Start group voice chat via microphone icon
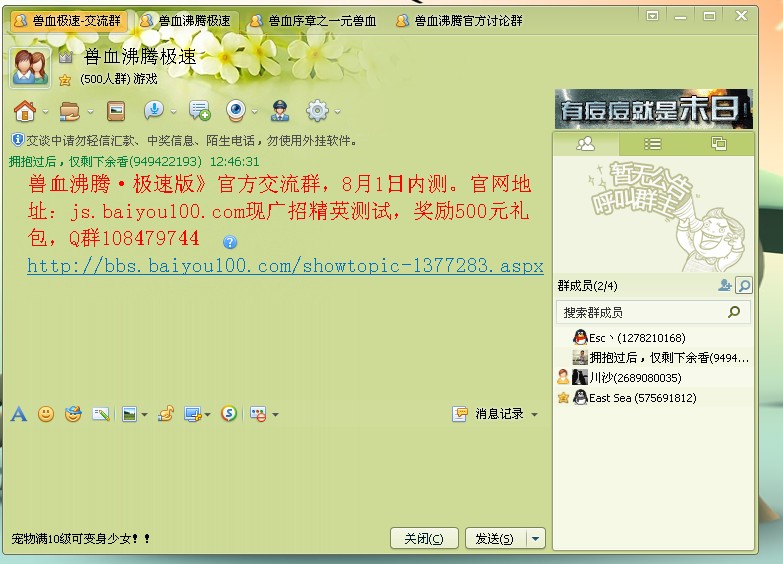Image resolution: width=783 pixels, height=564 pixels. point(154,111)
